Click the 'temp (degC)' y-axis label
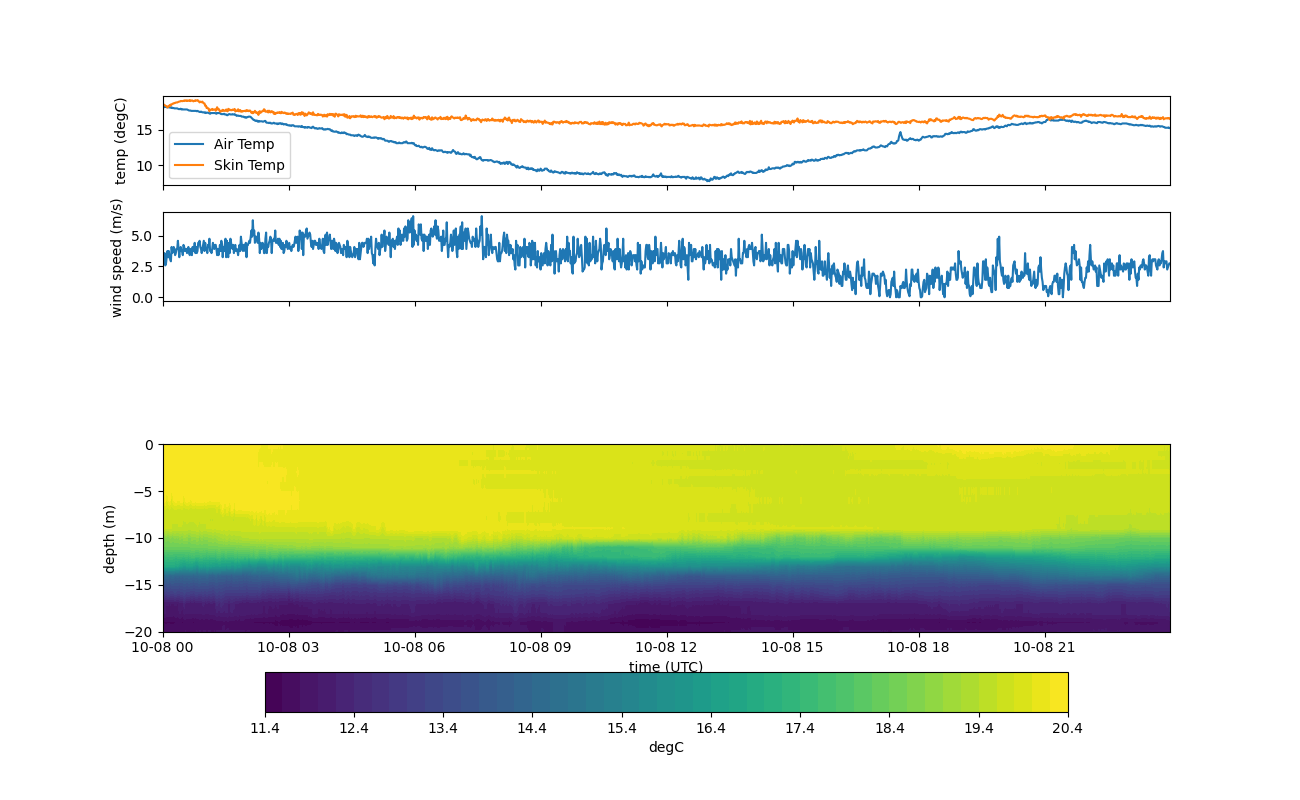 tap(121, 141)
